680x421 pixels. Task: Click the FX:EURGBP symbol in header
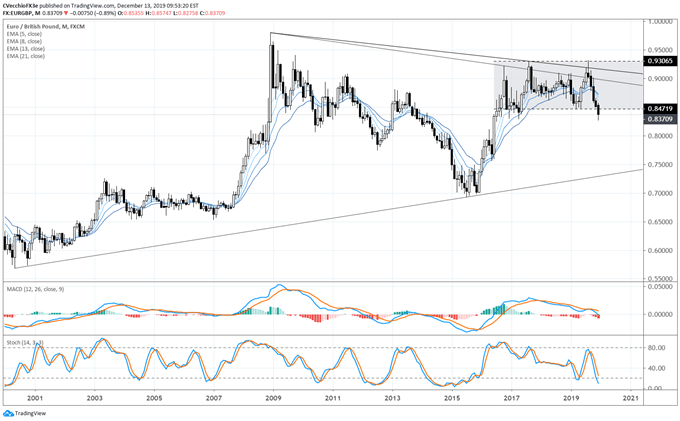click(17, 13)
